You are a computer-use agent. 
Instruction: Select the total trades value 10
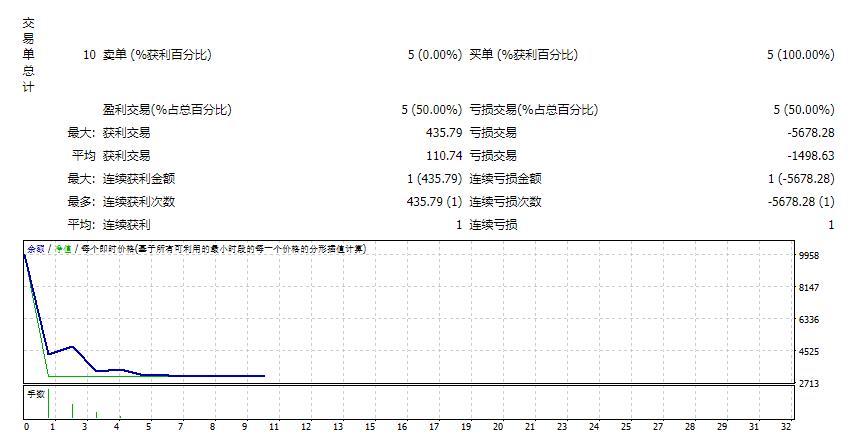[89, 55]
